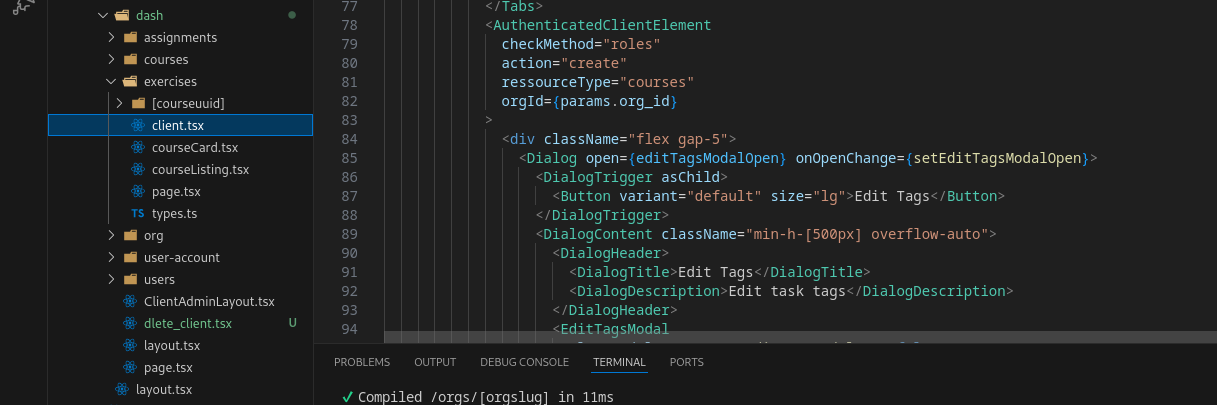Click the U git status badge of dlete_client.tsx
Image resolution: width=1217 pixels, height=405 pixels.
292,324
